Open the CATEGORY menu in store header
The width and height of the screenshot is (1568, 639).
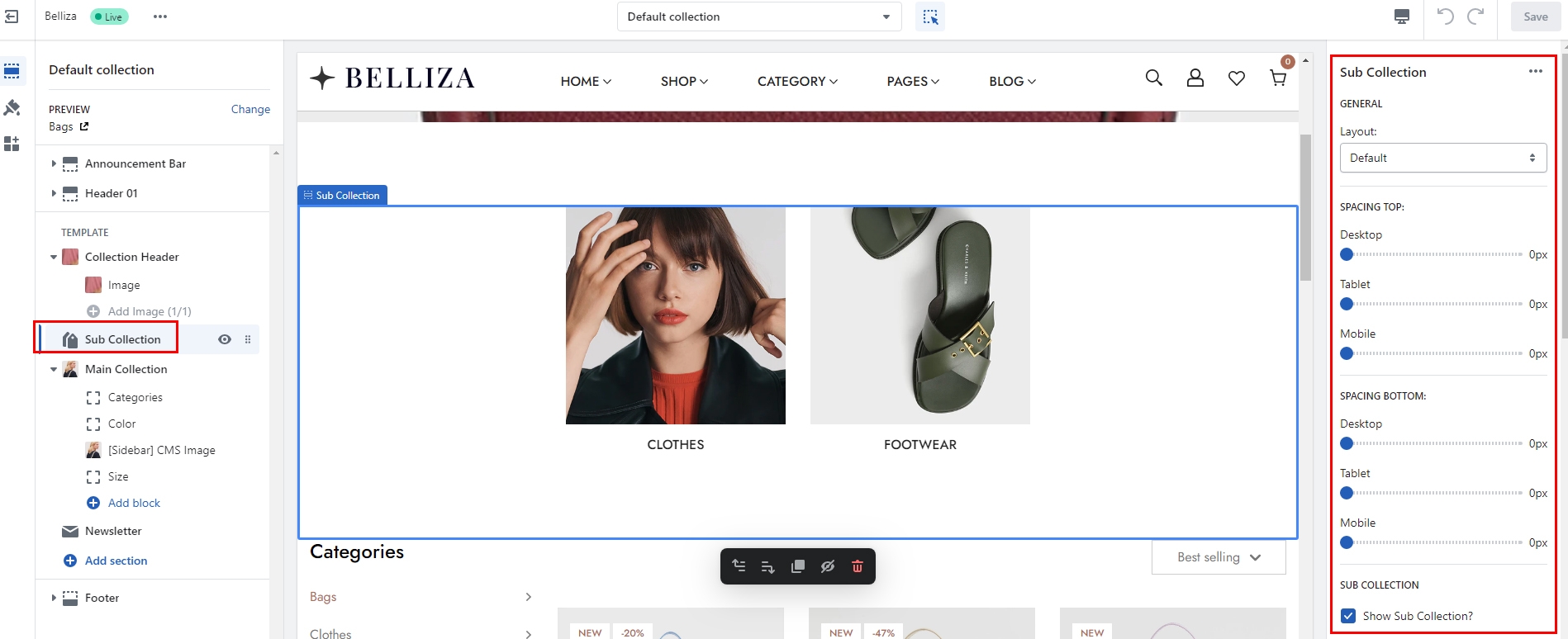coord(797,81)
